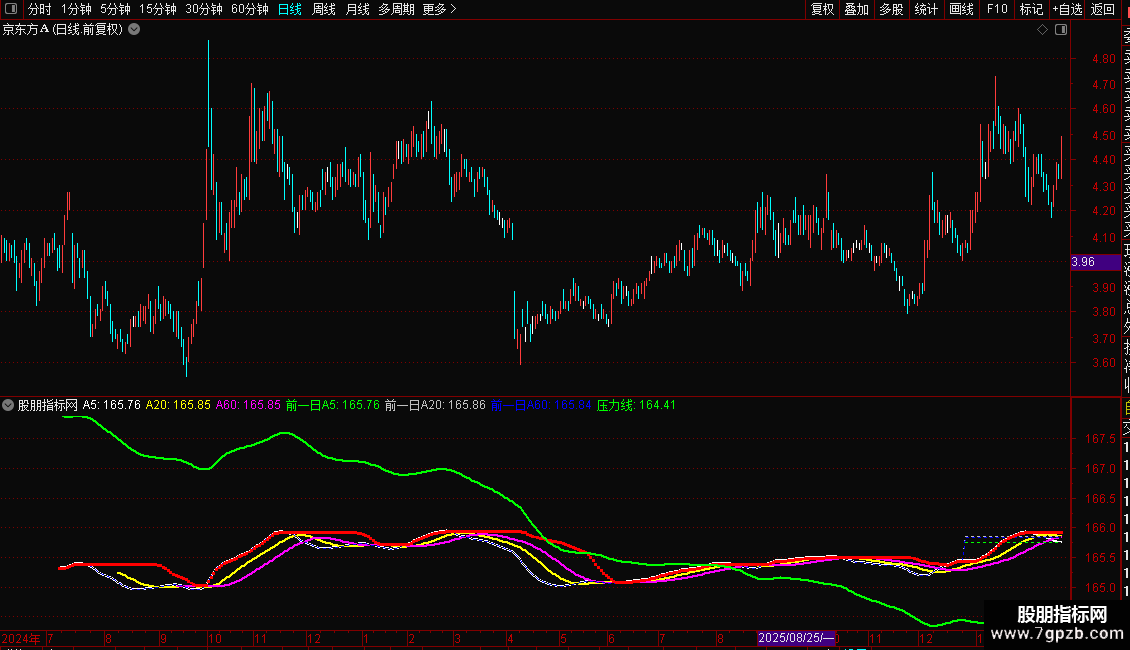Select the 1分钟 period tab
Viewport: 1130px width, 650px height.
tap(76, 9)
